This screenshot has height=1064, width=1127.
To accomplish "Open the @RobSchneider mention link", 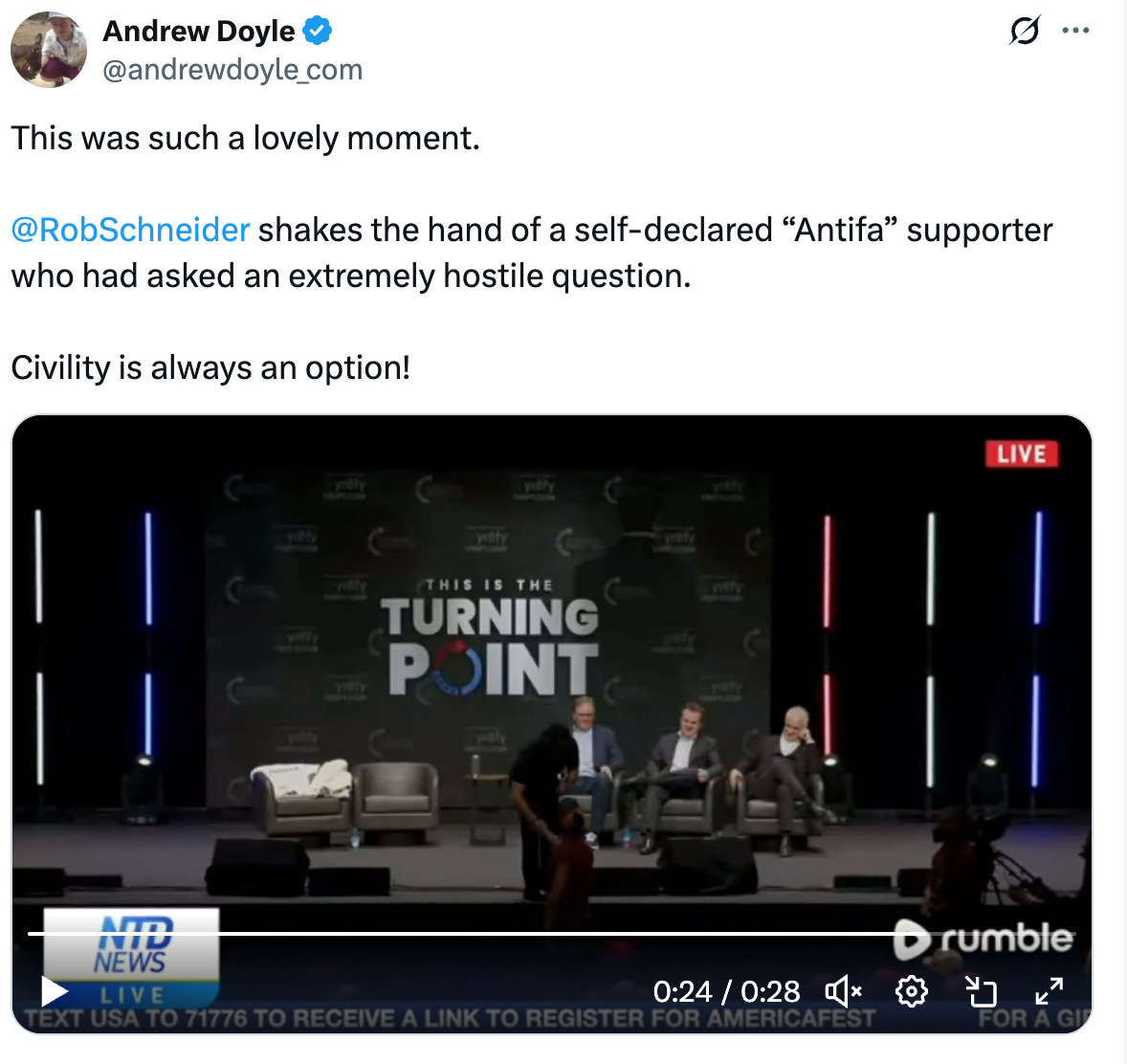I will [x=130, y=230].
